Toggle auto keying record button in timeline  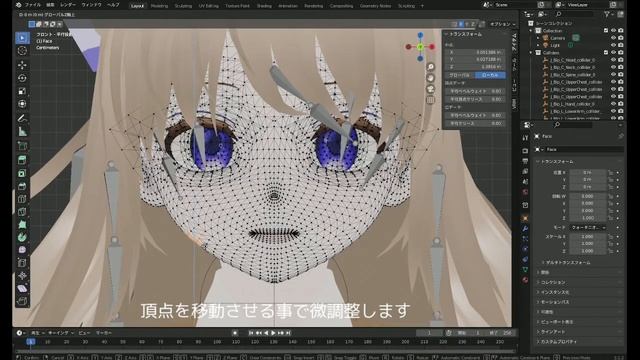tap(235, 333)
